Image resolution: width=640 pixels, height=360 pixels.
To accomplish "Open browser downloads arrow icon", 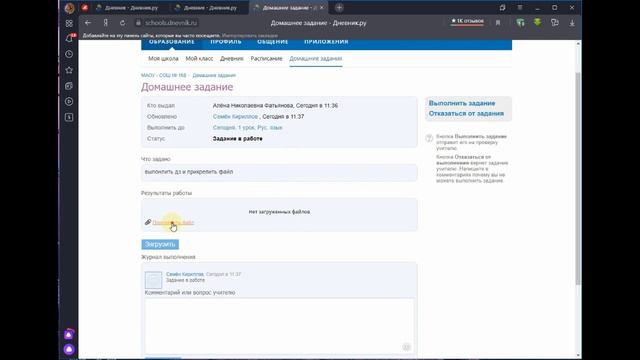I will (x=572, y=23).
